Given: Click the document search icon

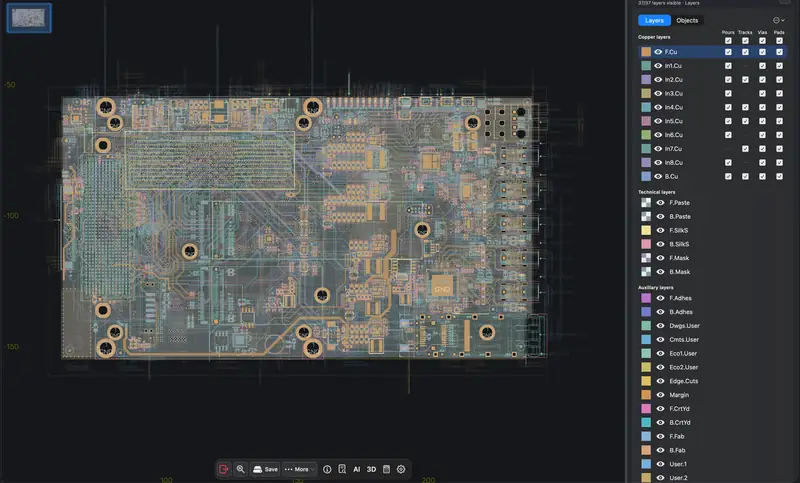Looking at the screenshot, I should (x=342, y=469).
